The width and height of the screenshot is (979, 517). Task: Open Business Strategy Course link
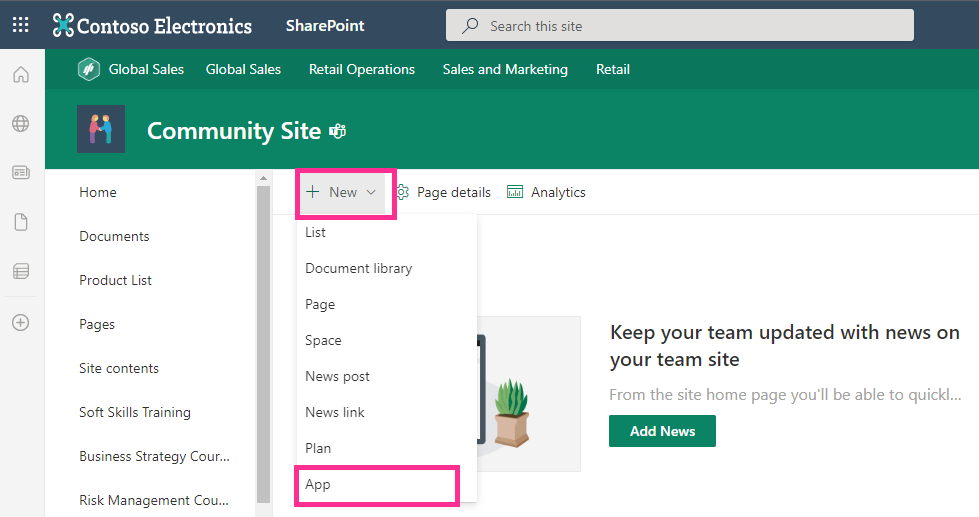click(154, 456)
